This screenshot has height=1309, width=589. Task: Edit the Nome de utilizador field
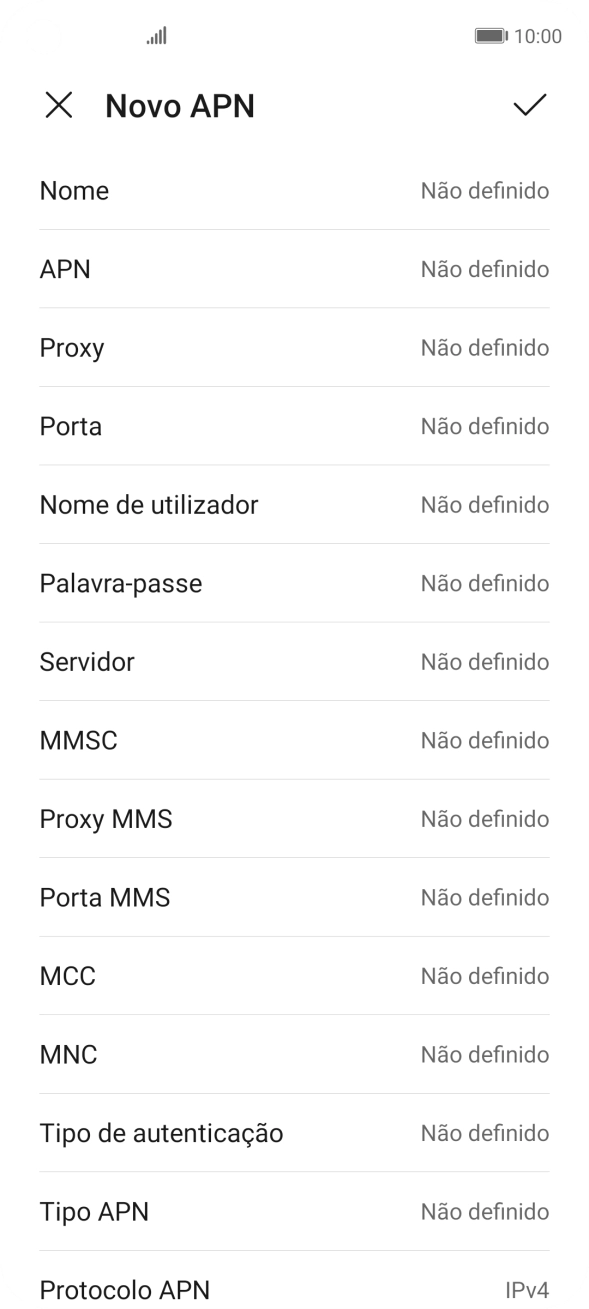(294, 504)
